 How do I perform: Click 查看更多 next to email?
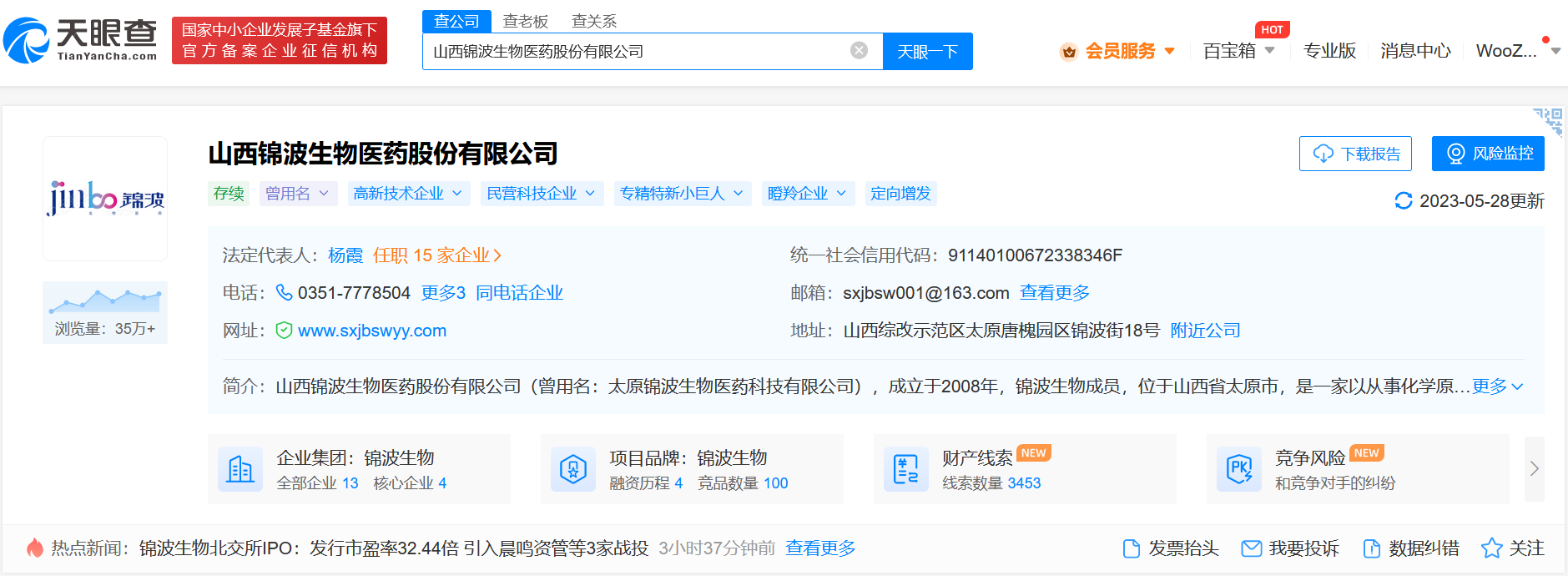coord(1055,293)
